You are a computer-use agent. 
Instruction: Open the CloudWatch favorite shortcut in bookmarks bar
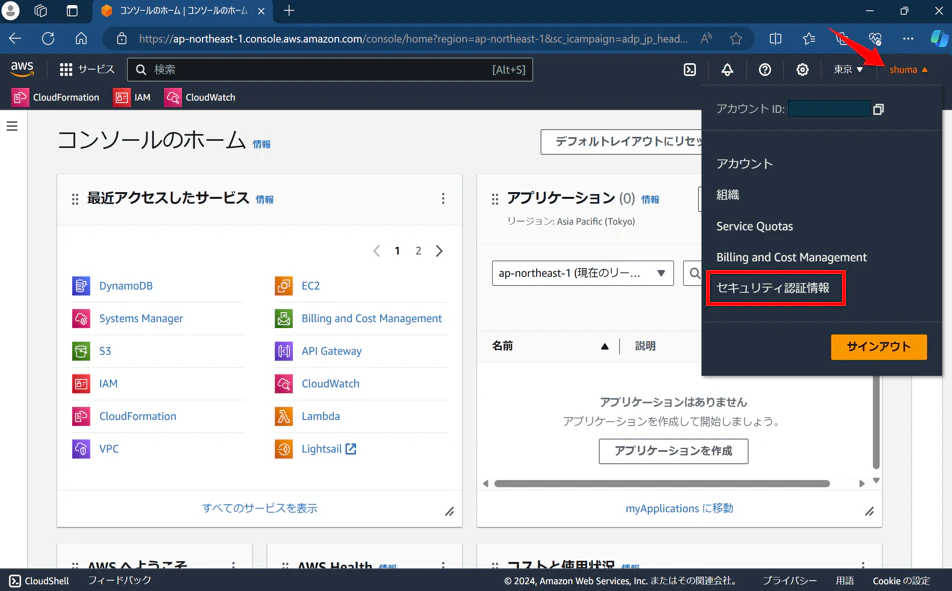point(200,97)
